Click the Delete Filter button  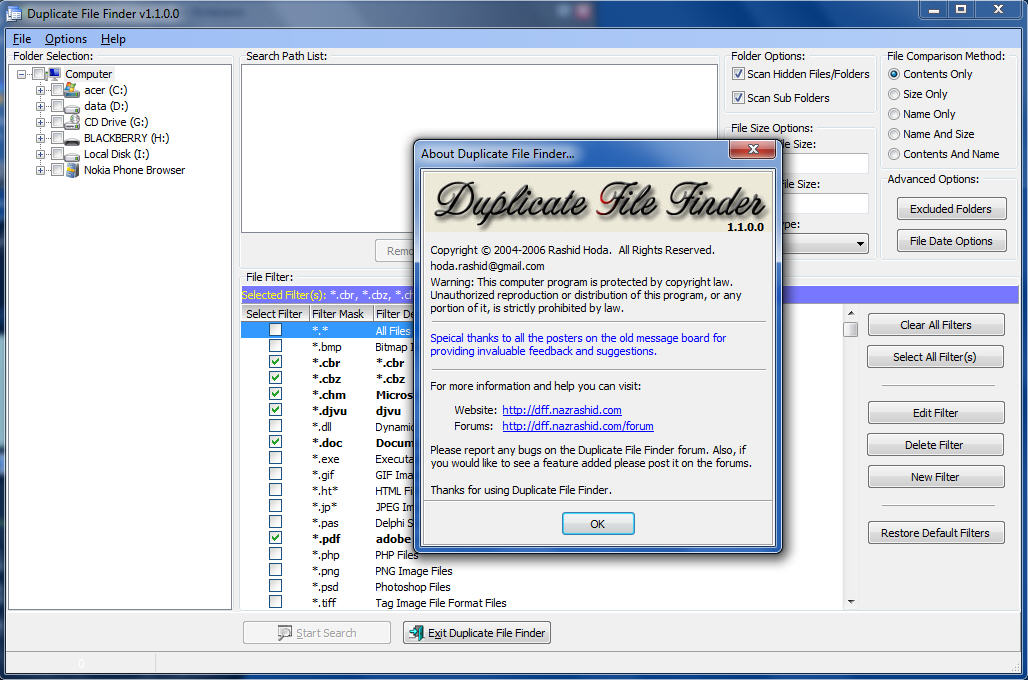pos(934,445)
